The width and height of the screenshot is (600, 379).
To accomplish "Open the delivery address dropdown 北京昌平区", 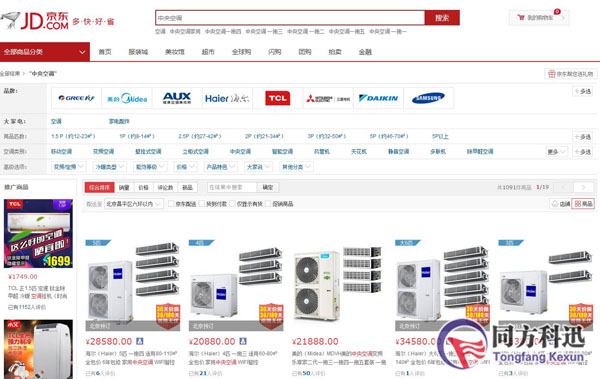I will tap(134, 204).
